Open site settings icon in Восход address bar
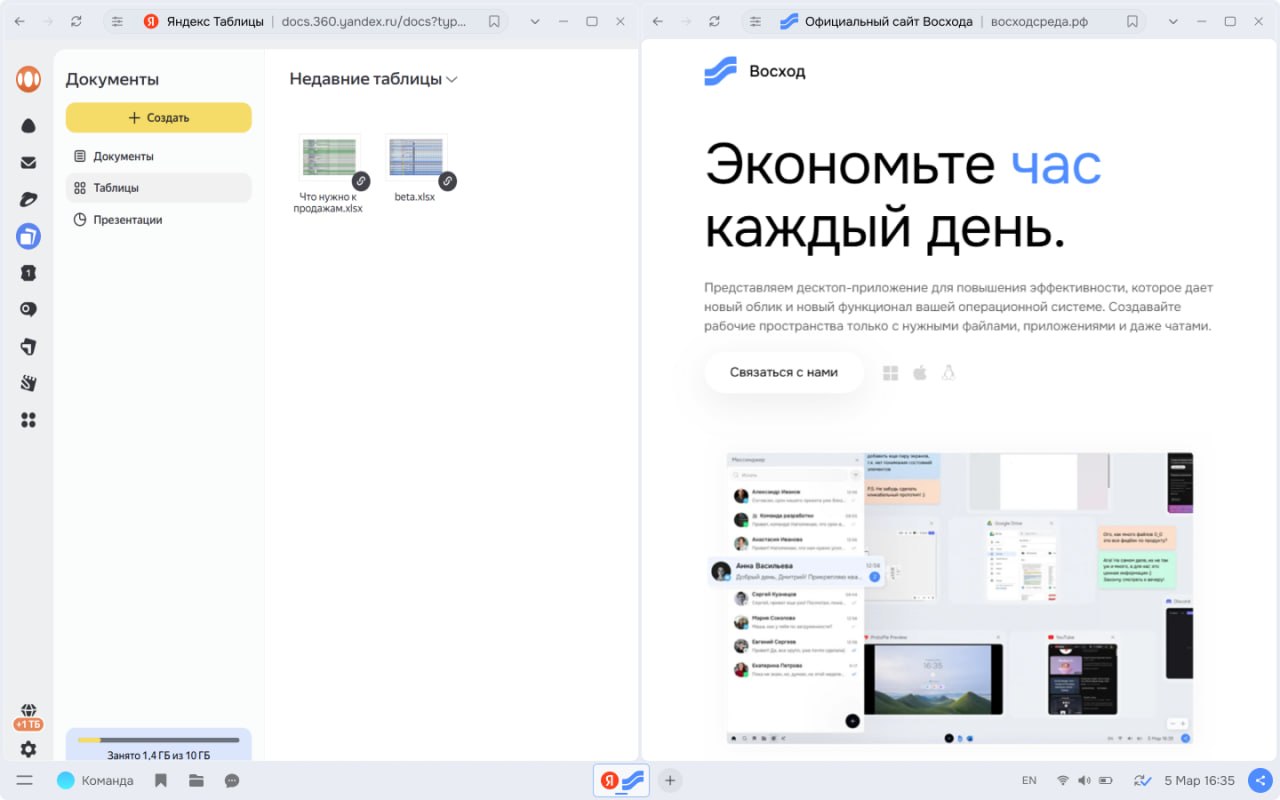Screen dimensions: 1280x800 click(755, 21)
